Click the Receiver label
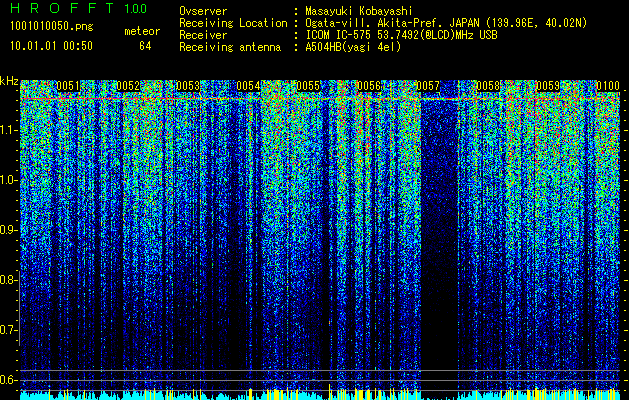 click(203, 35)
